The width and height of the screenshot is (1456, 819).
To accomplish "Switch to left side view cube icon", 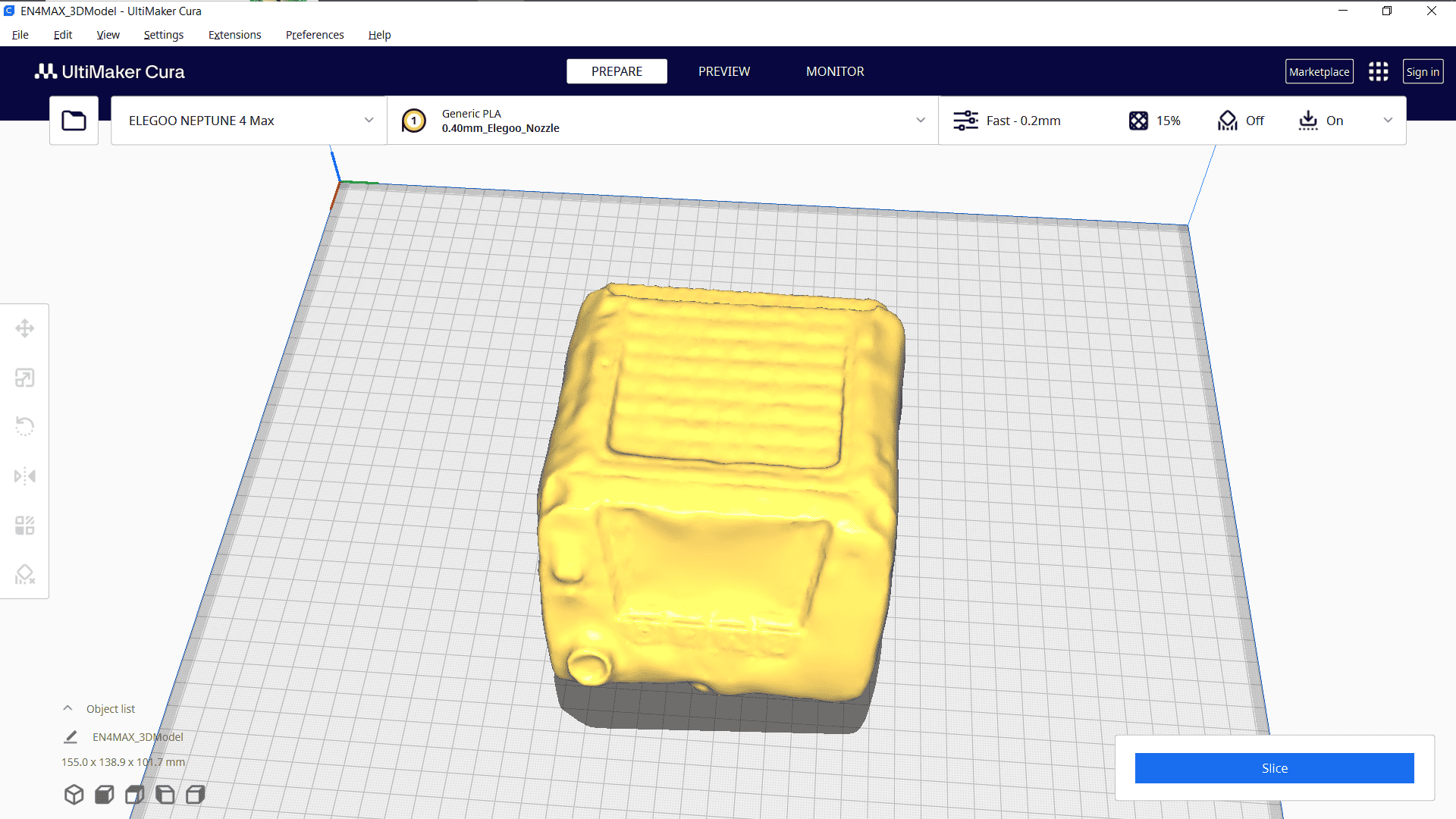I will point(165,794).
